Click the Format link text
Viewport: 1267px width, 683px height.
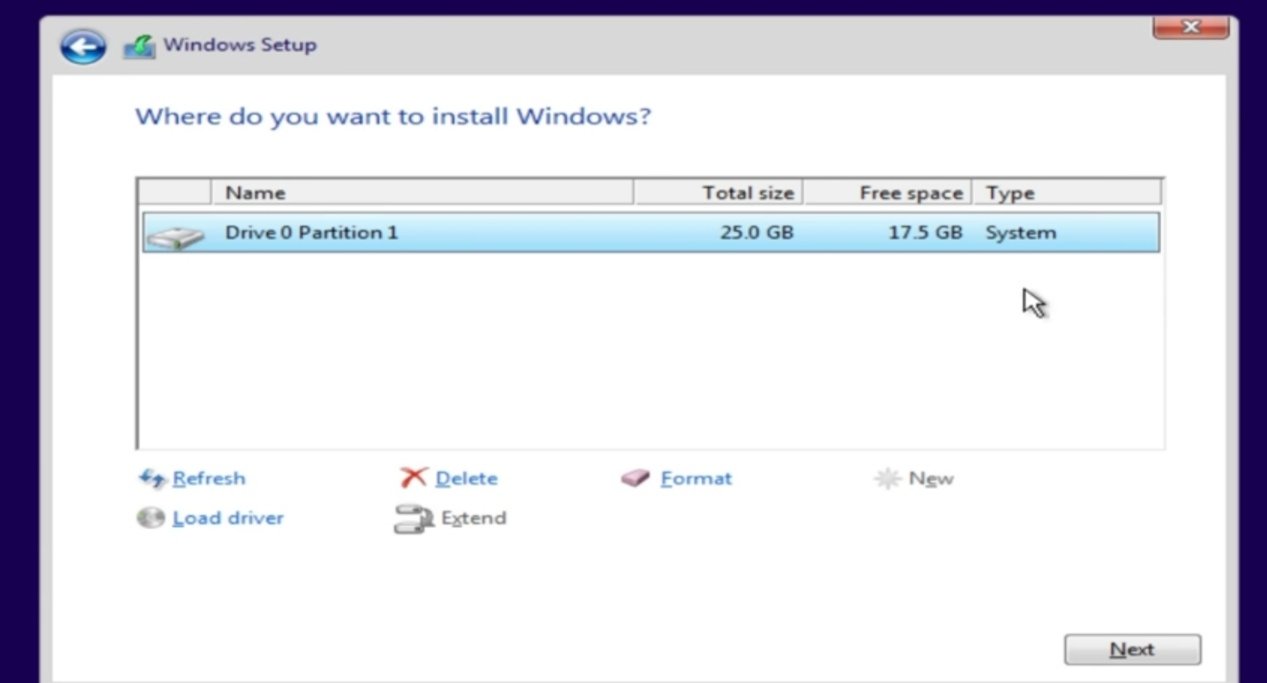696,479
